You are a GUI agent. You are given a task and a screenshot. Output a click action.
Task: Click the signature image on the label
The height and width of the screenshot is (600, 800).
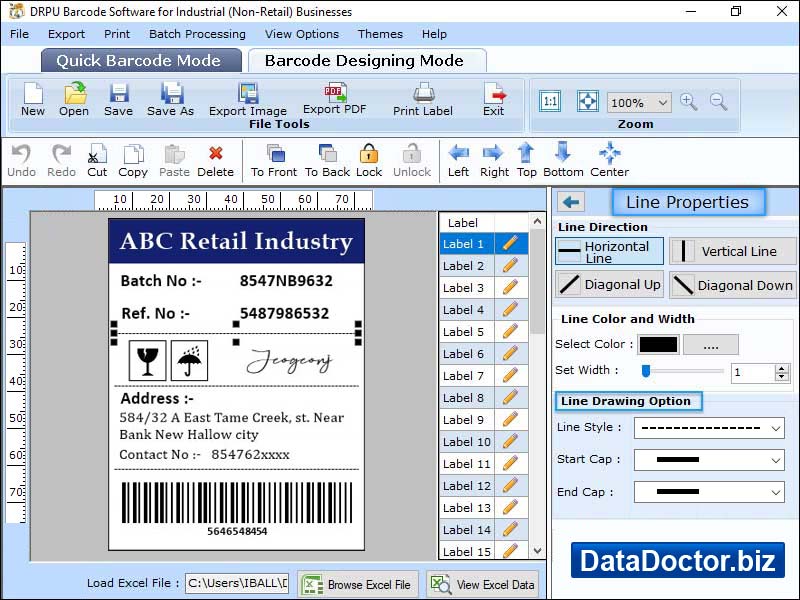click(x=289, y=361)
